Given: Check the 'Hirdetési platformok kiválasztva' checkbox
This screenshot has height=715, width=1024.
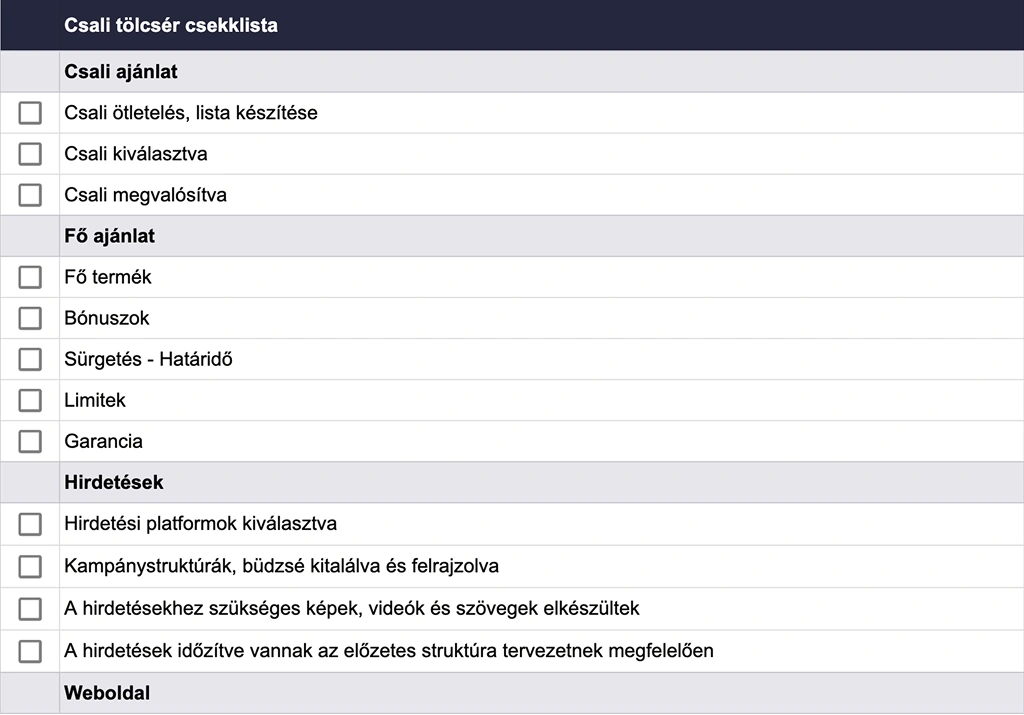Looking at the screenshot, I should 30,524.
